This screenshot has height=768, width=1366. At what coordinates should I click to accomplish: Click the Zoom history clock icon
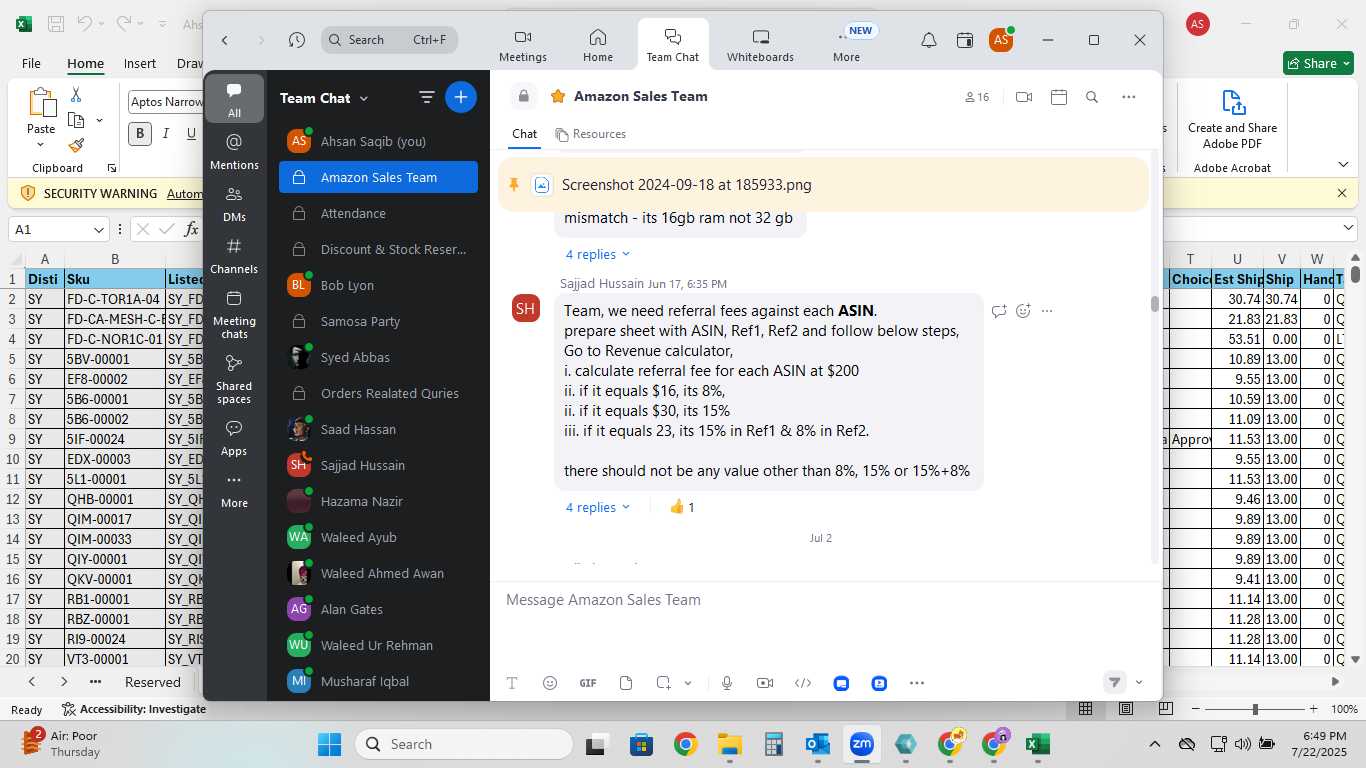[x=296, y=40]
